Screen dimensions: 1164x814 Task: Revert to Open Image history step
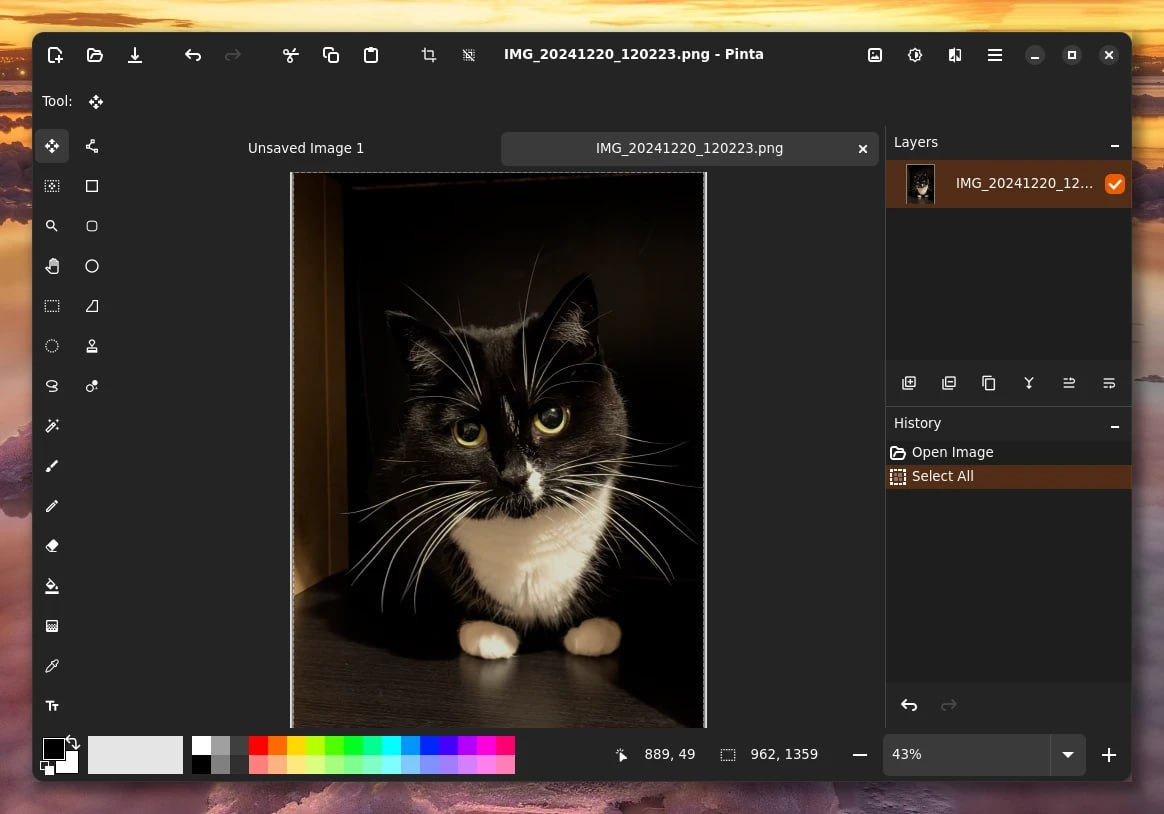click(952, 452)
